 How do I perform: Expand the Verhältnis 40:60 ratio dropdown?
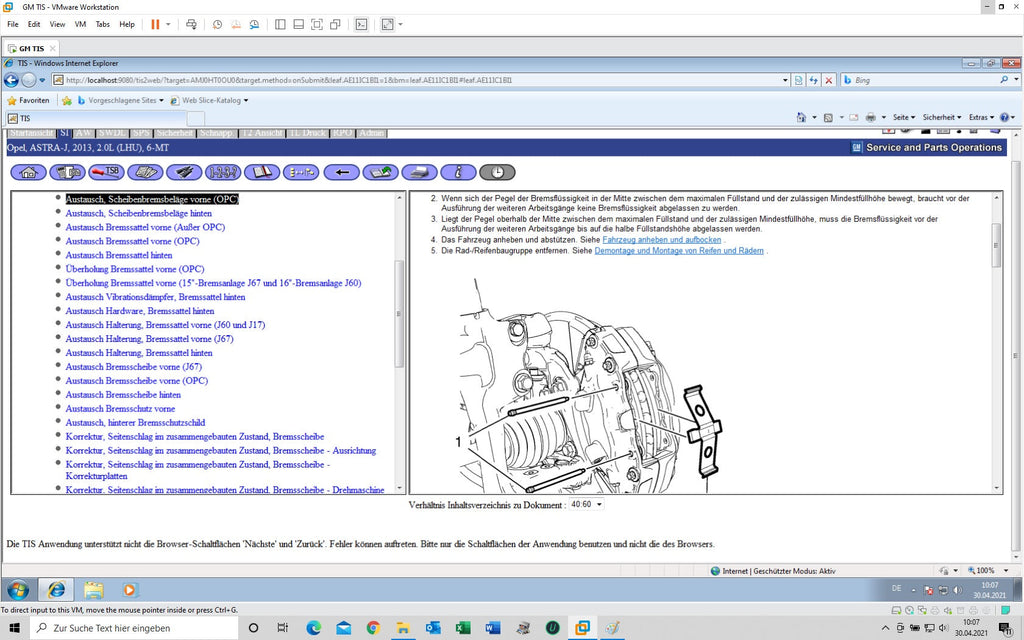[586, 504]
